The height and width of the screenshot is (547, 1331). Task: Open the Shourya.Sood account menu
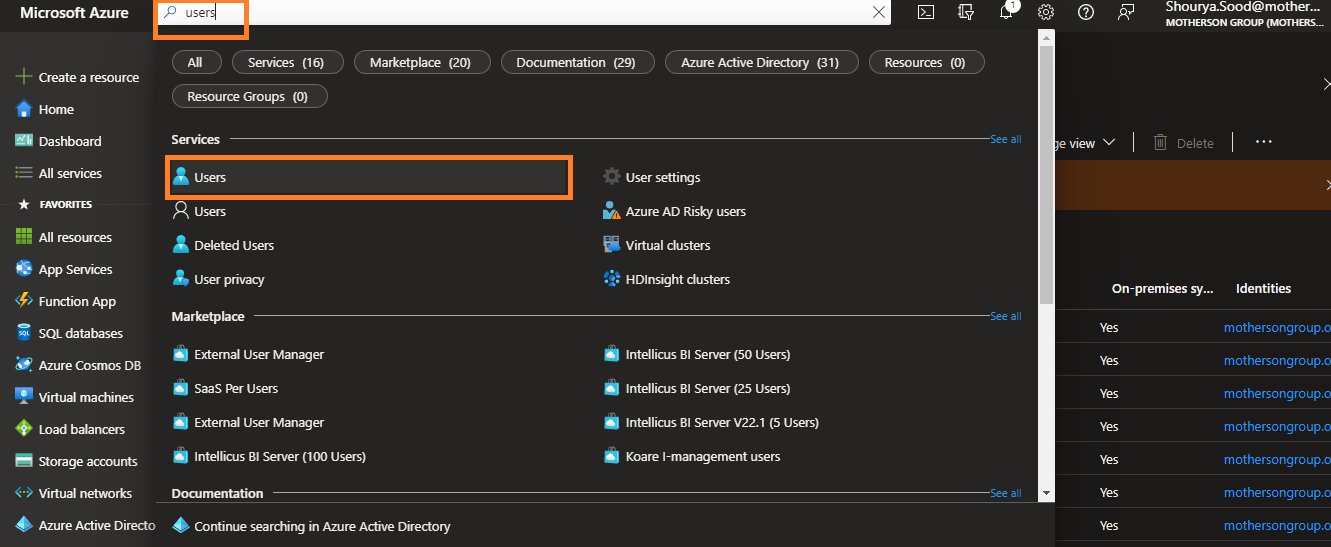(x=1247, y=13)
